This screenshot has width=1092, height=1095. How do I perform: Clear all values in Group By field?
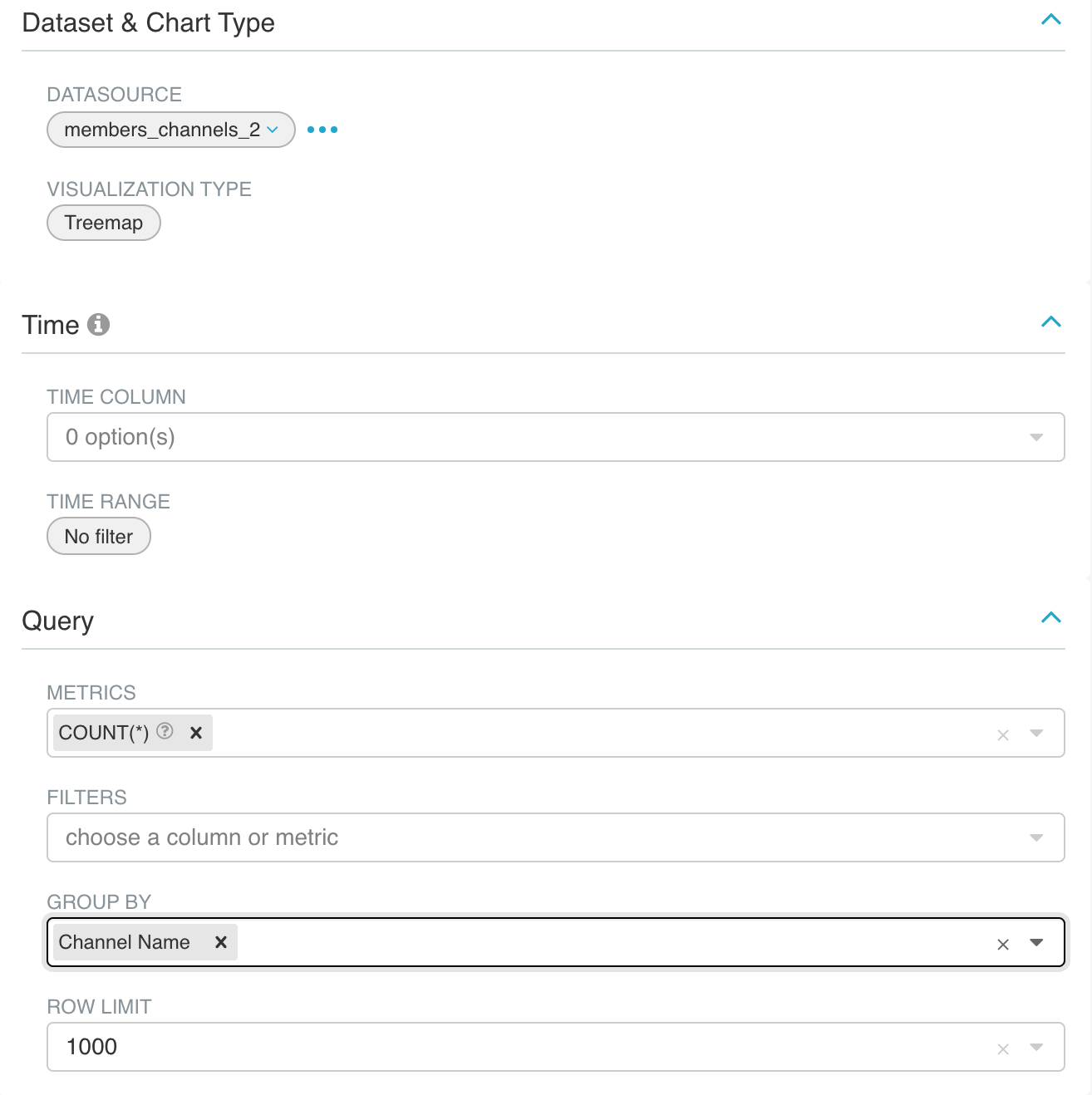point(1003,944)
